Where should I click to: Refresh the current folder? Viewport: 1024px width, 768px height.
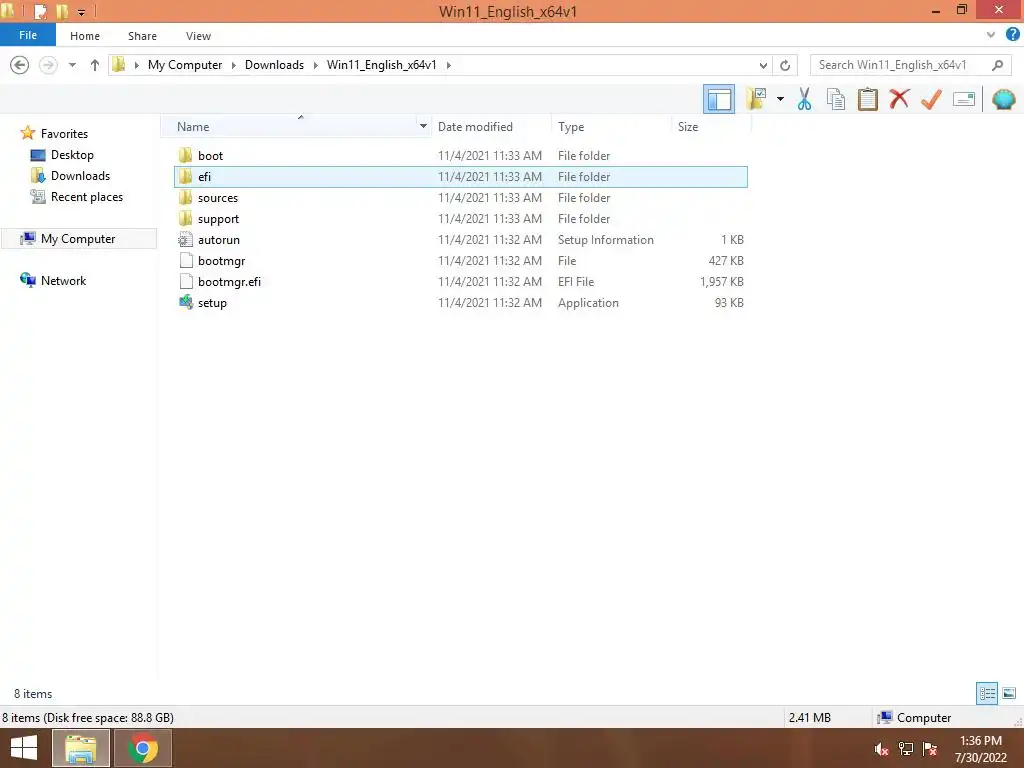785,65
